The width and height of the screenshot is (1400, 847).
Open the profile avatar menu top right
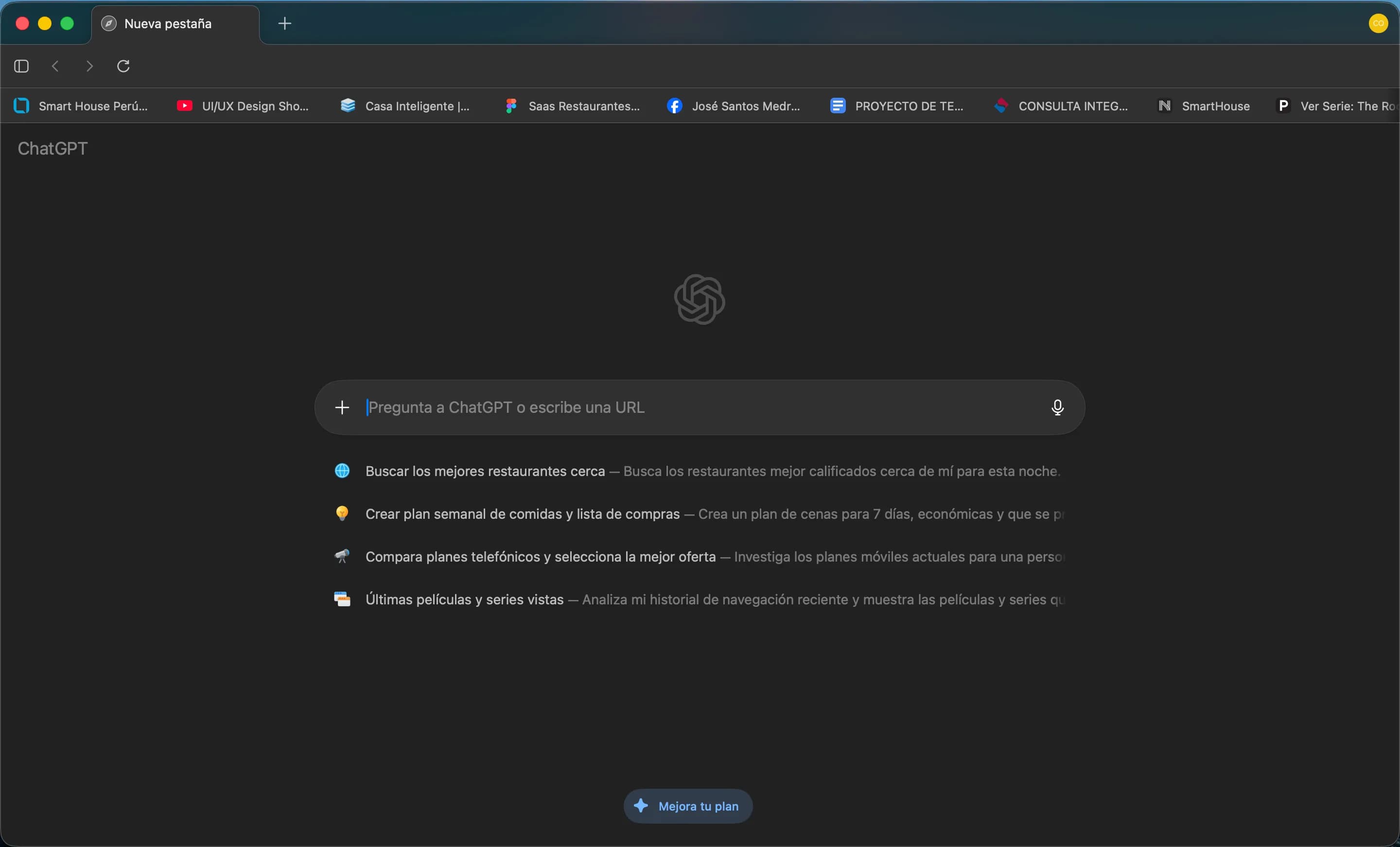1379,23
